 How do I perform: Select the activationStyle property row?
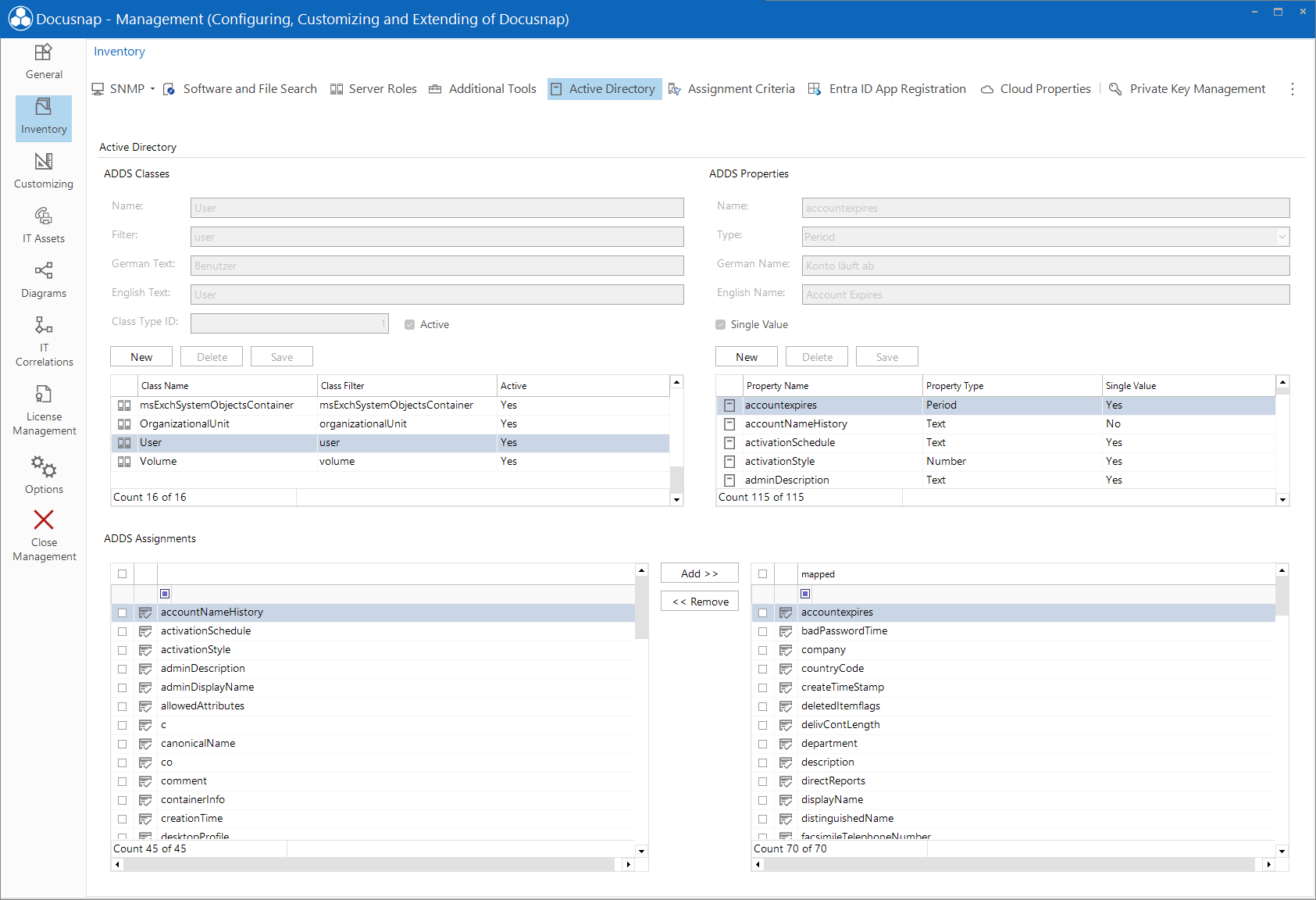996,462
